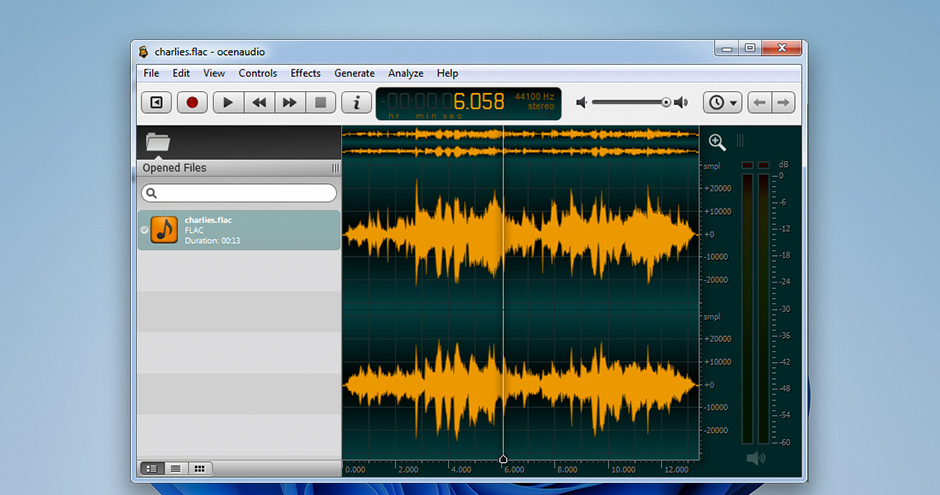Click the 2.000 mark on timeline ruler

pos(408,470)
